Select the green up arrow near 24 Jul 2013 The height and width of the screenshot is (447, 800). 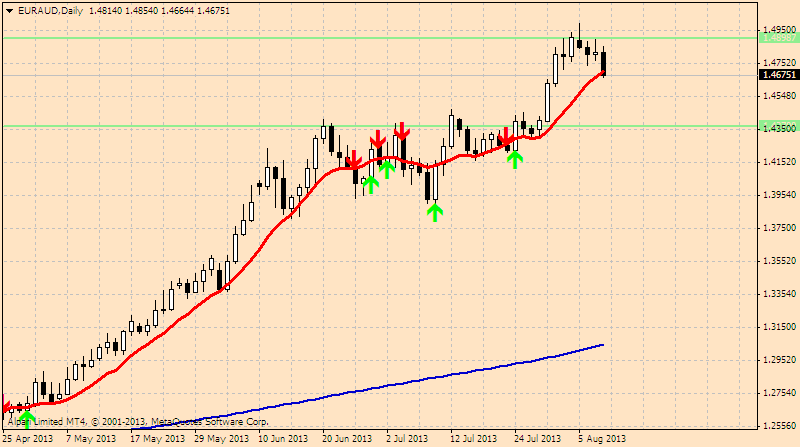(x=515, y=160)
